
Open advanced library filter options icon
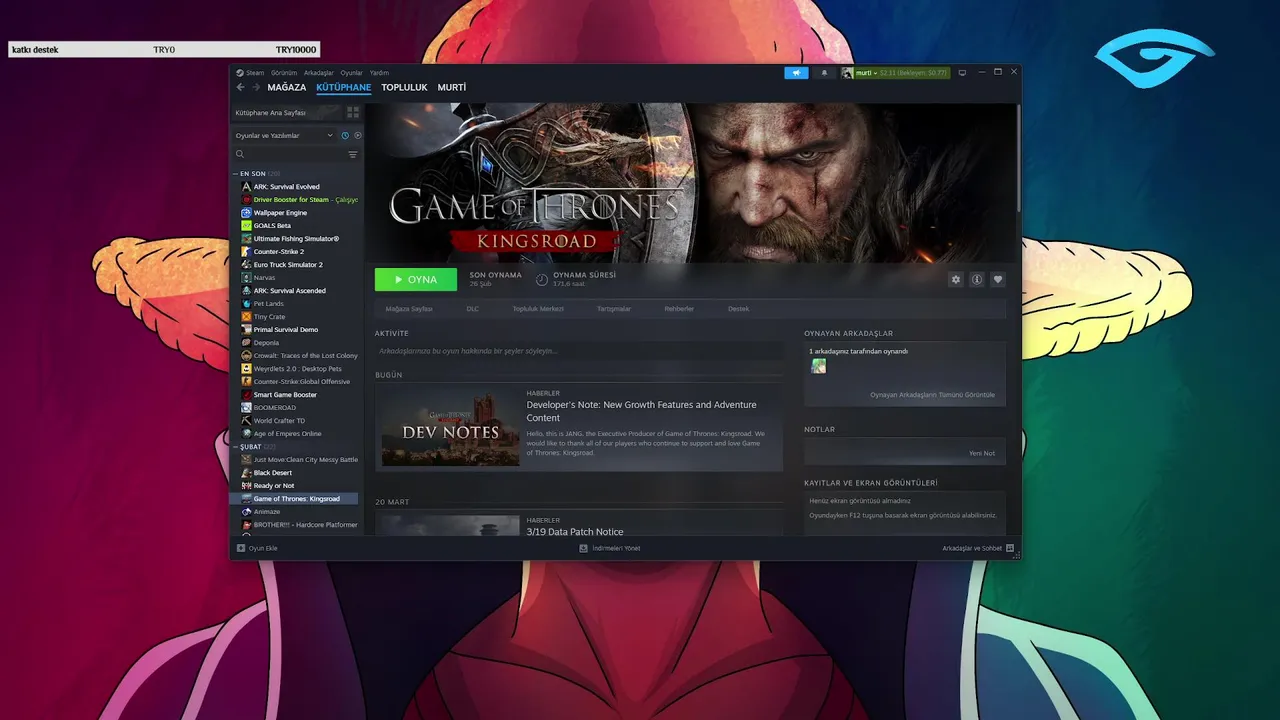click(x=352, y=154)
